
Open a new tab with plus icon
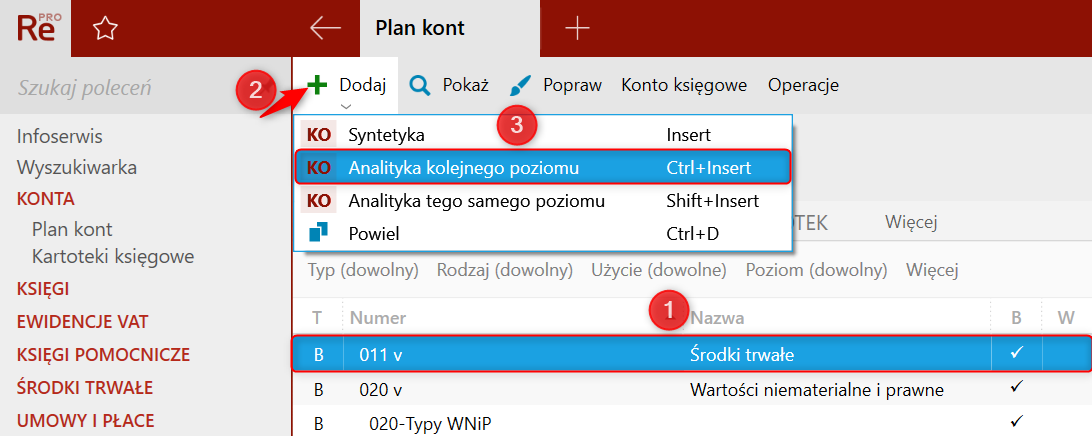click(x=577, y=29)
